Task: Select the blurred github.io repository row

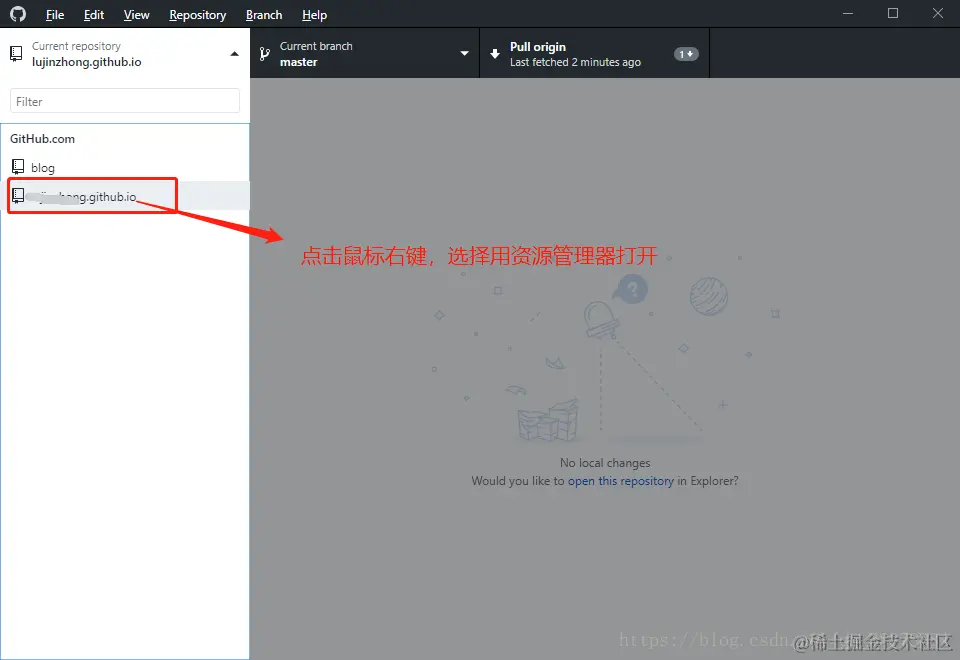Action: [125, 196]
